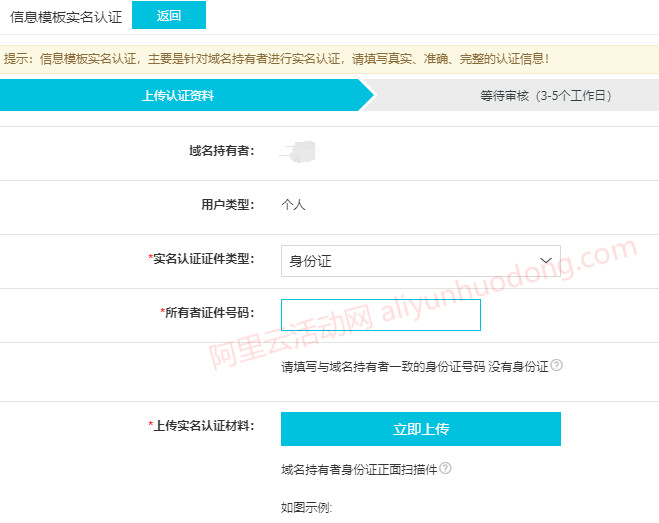Click the 返回 button

click(x=169, y=15)
